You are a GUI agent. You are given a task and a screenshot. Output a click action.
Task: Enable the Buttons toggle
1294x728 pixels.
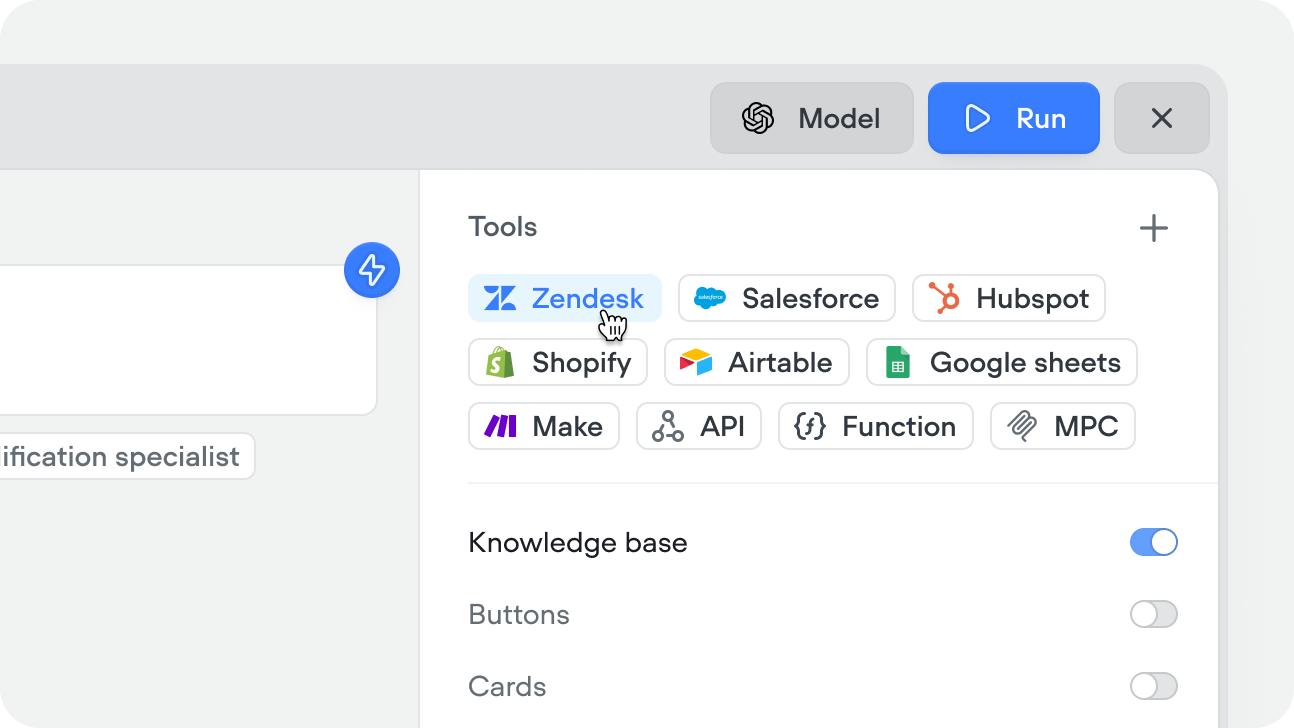pos(1153,614)
